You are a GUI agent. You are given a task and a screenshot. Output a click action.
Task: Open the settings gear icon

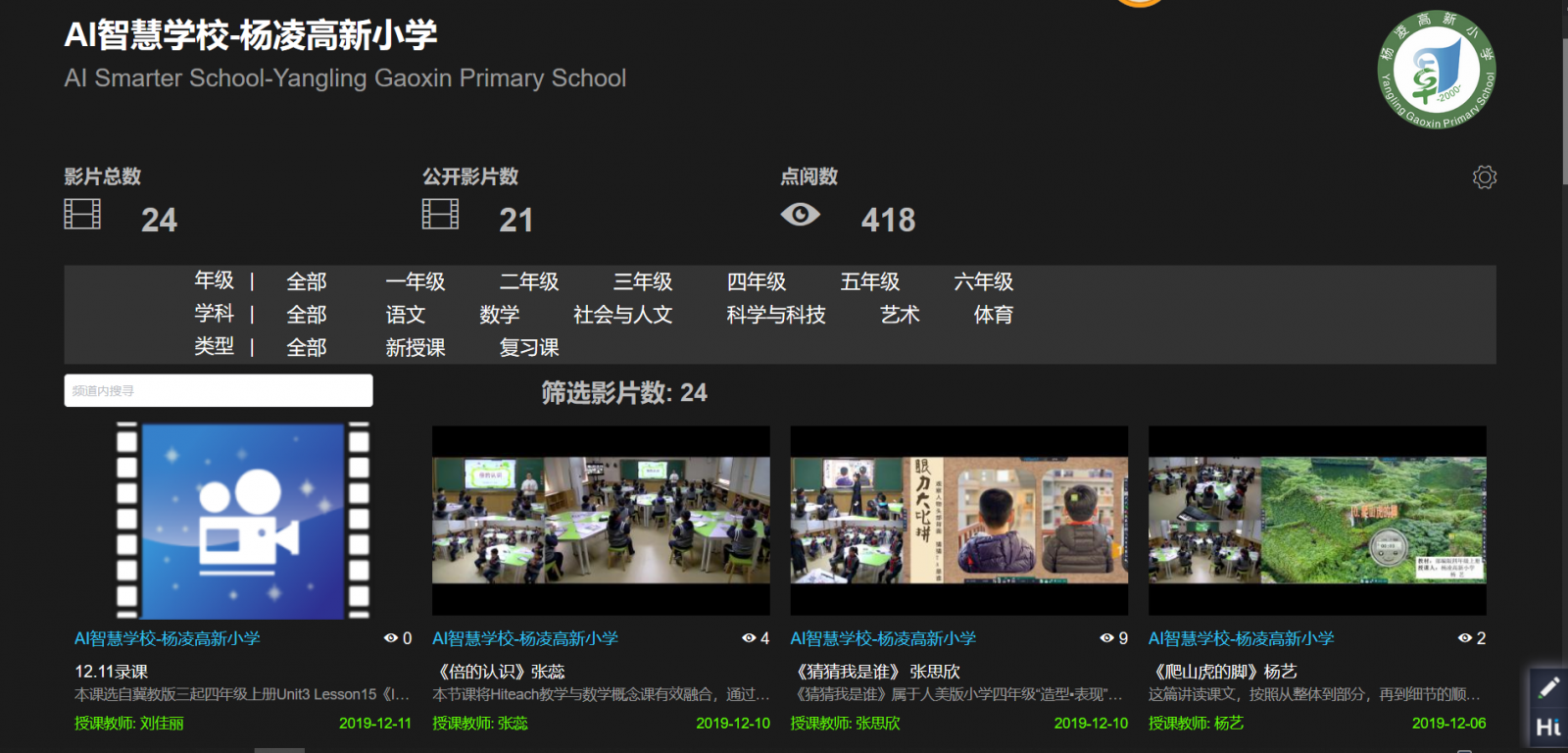coord(1484,177)
